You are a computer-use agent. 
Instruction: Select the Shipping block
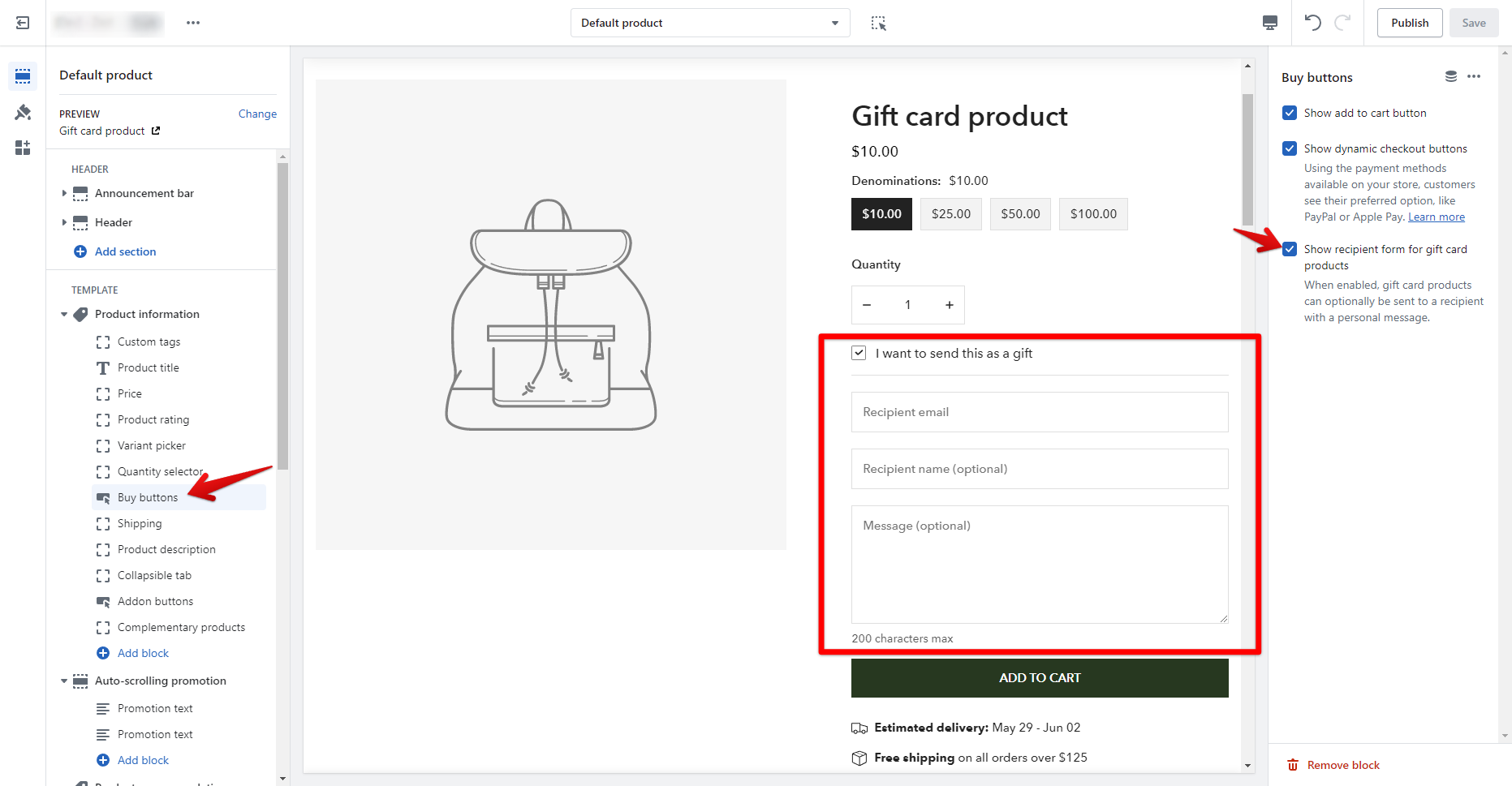pos(179,523)
